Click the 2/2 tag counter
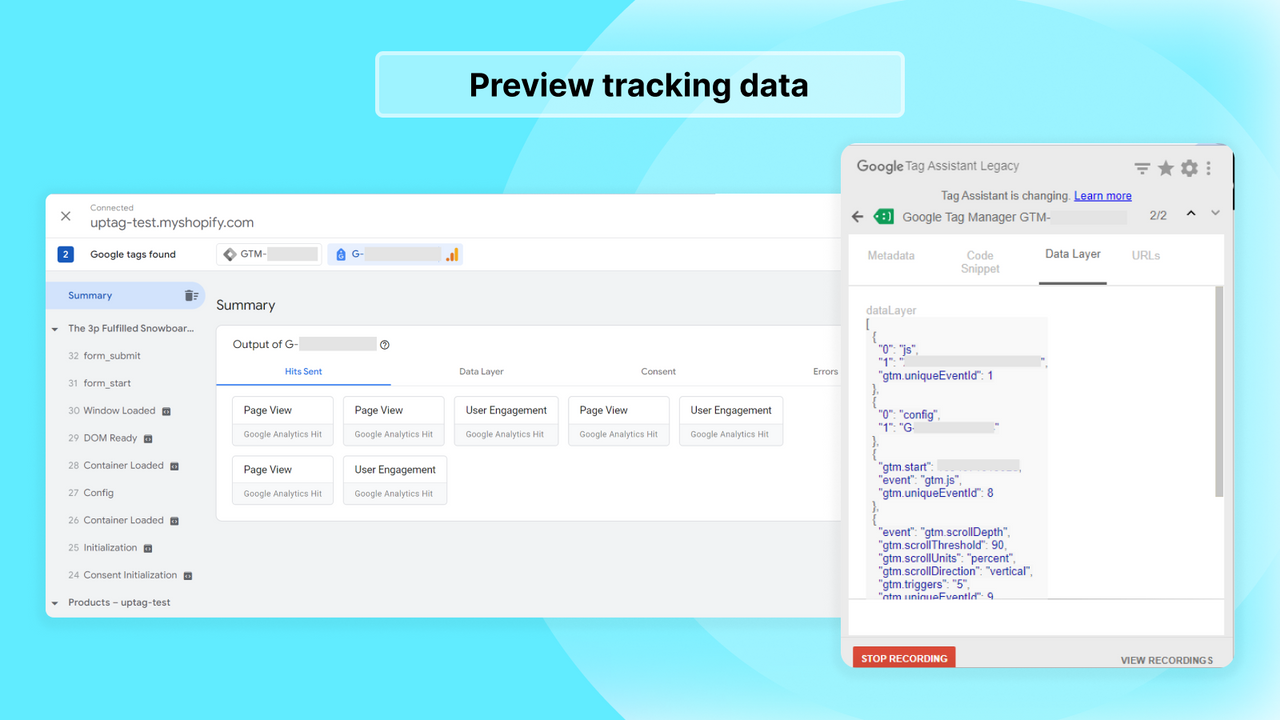The width and height of the screenshot is (1280, 720). tap(1158, 215)
